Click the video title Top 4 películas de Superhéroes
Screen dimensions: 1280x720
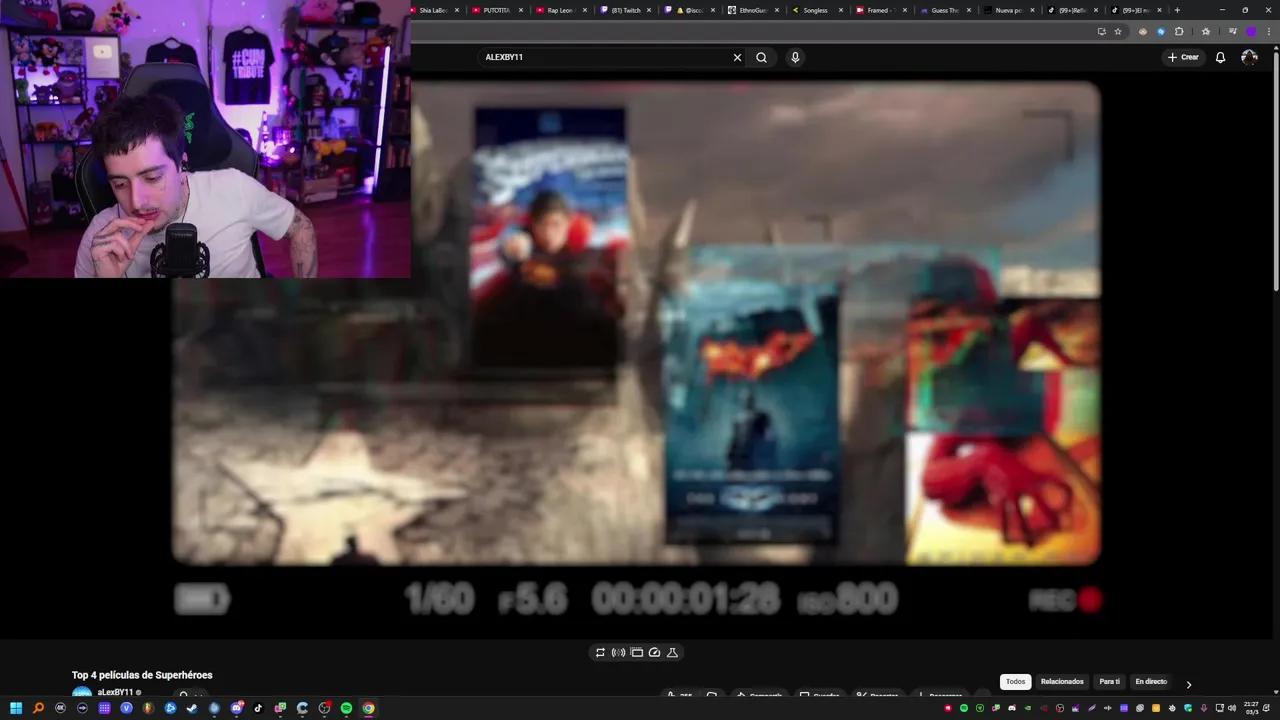[x=142, y=675]
